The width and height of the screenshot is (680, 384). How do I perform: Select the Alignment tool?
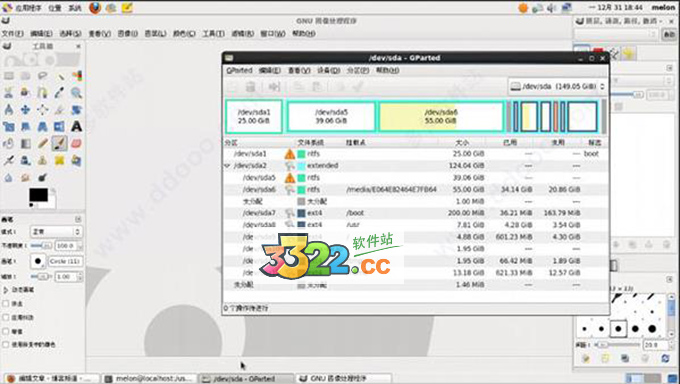click(x=42, y=109)
